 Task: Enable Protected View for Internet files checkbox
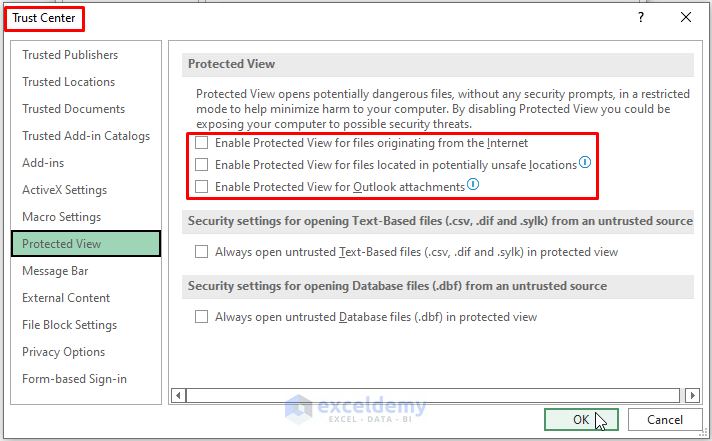202,143
